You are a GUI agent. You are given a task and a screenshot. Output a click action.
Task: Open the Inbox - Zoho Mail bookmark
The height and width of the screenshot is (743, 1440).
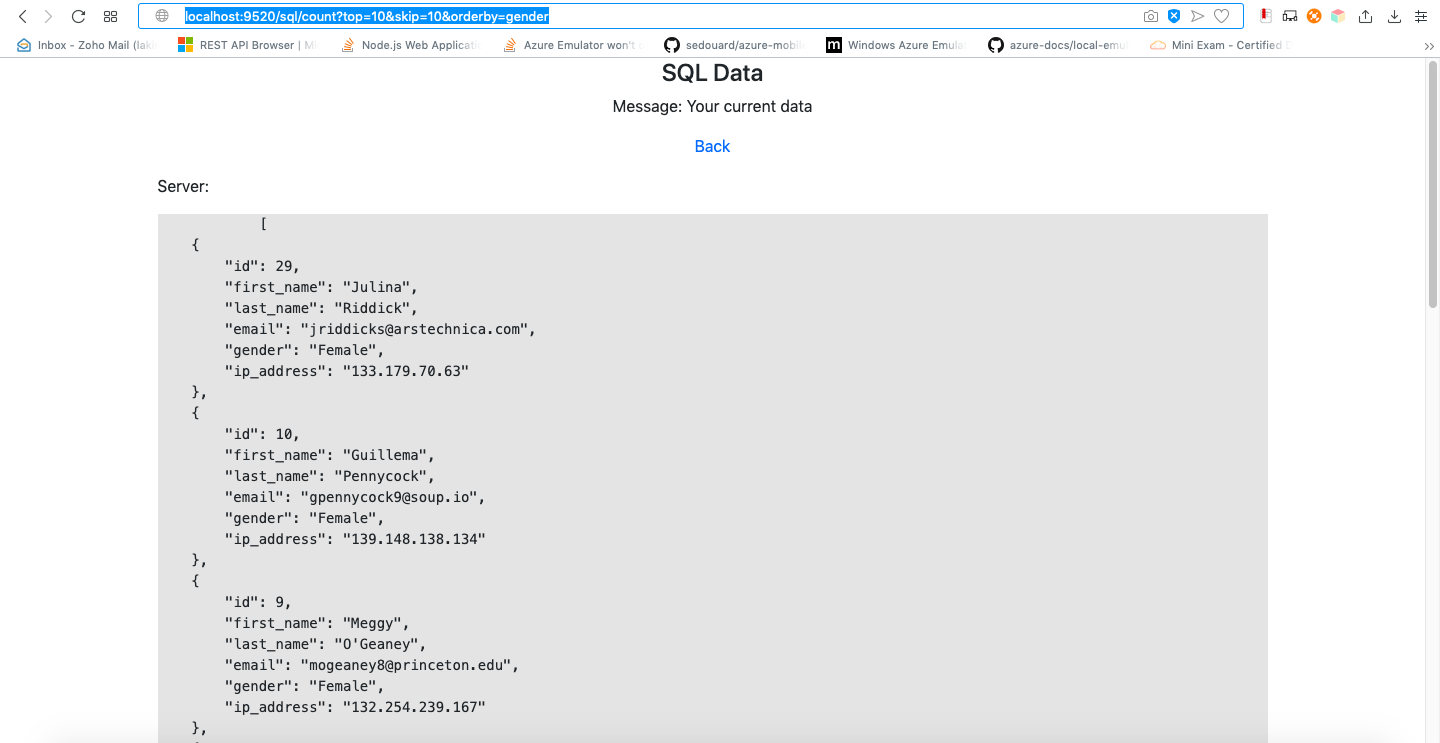pyautogui.click(x=87, y=45)
